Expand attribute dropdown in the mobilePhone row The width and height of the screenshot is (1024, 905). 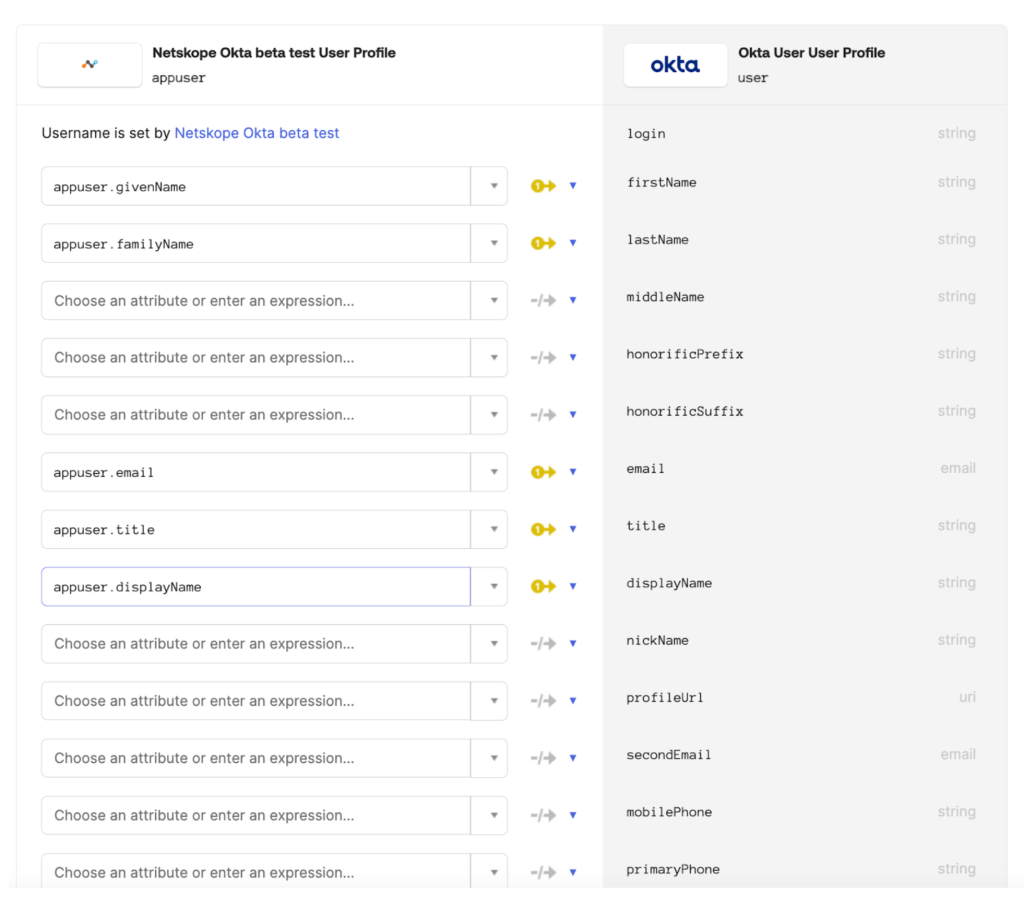(489, 815)
